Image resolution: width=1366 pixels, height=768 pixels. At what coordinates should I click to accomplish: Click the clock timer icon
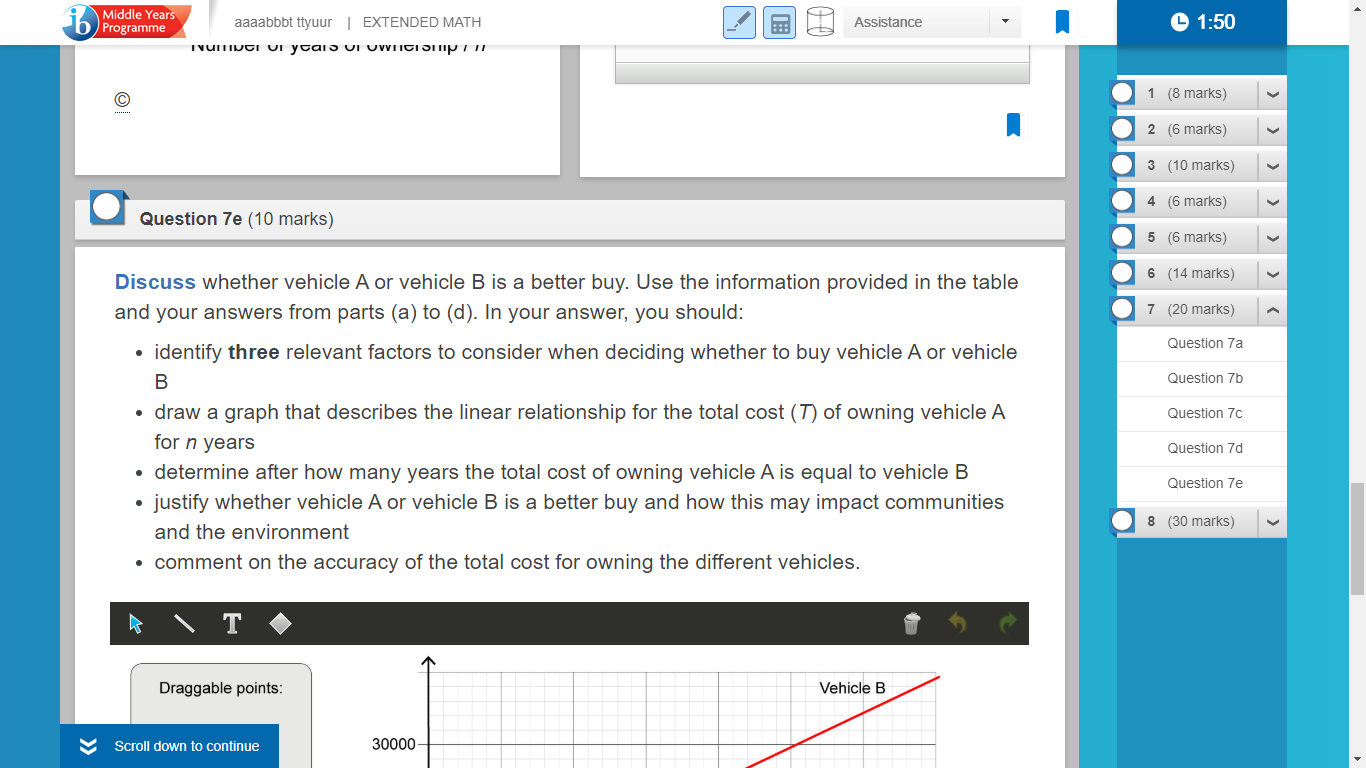pyautogui.click(x=1180, y=22)
